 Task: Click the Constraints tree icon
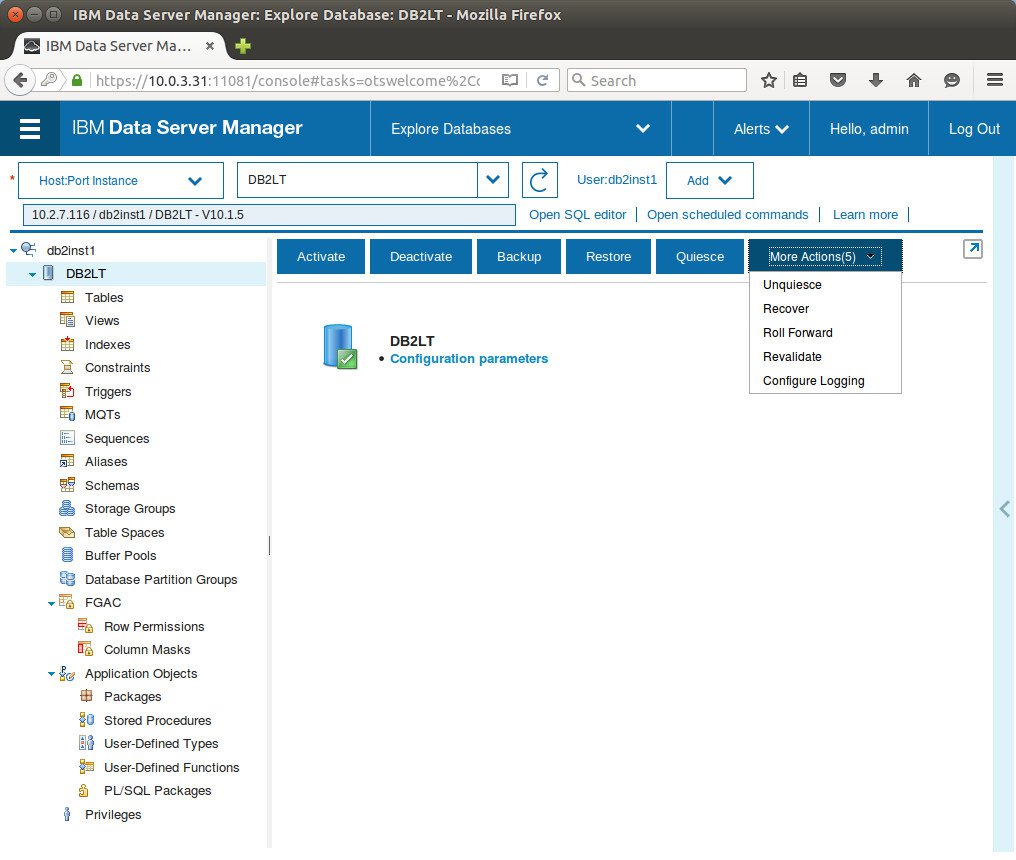(67, 367)
